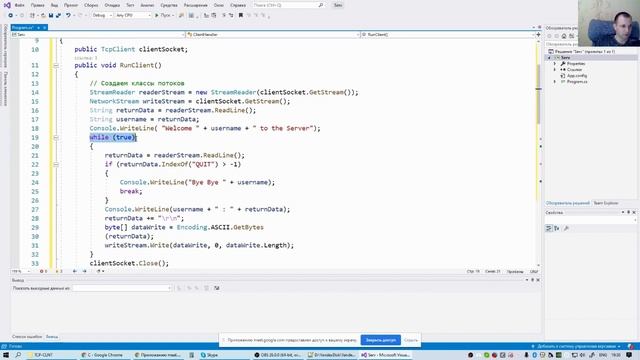640x360 pixels.
Task: Open the Правка menu
Action: pyautogui.click(x=37, y=5)
